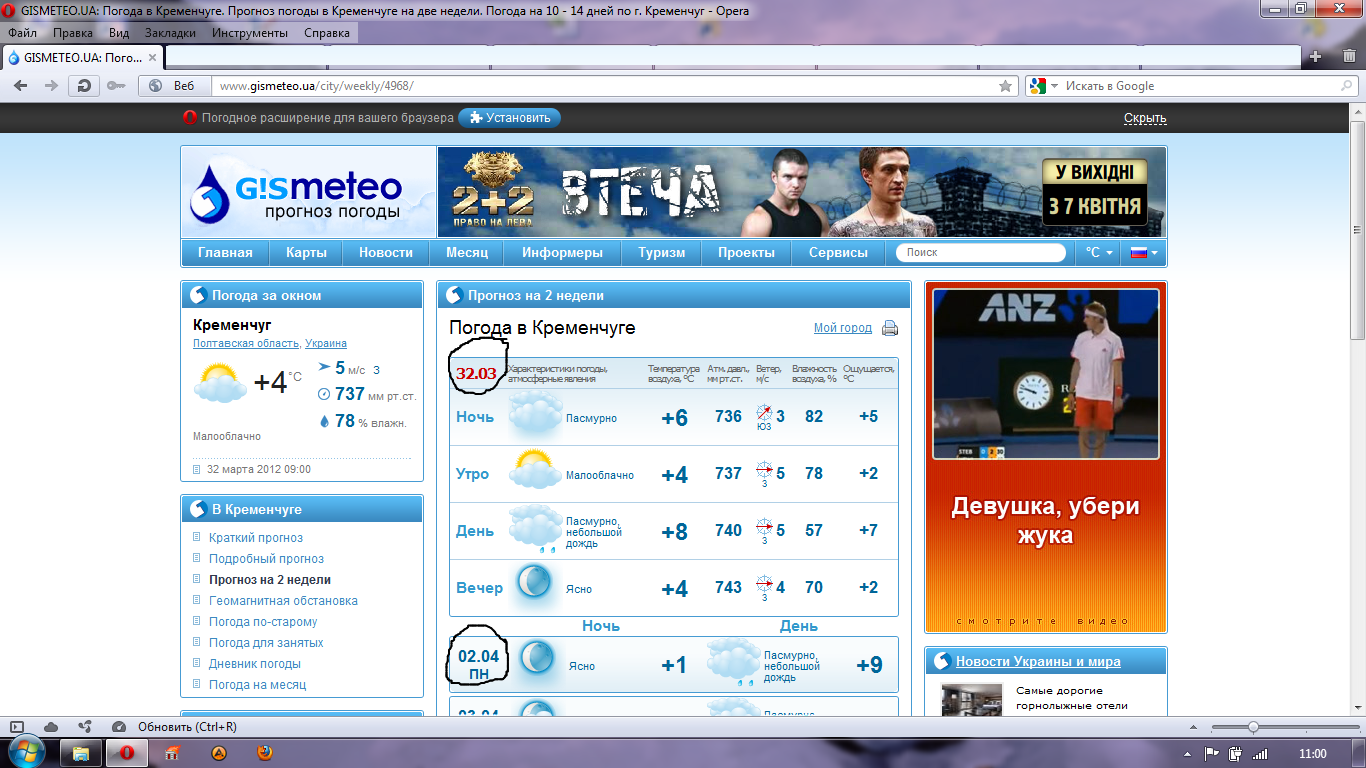The height and width of the screenshot is (768, 1366).
Task: Open the Сервисы site tab
Action: (838, 253)
